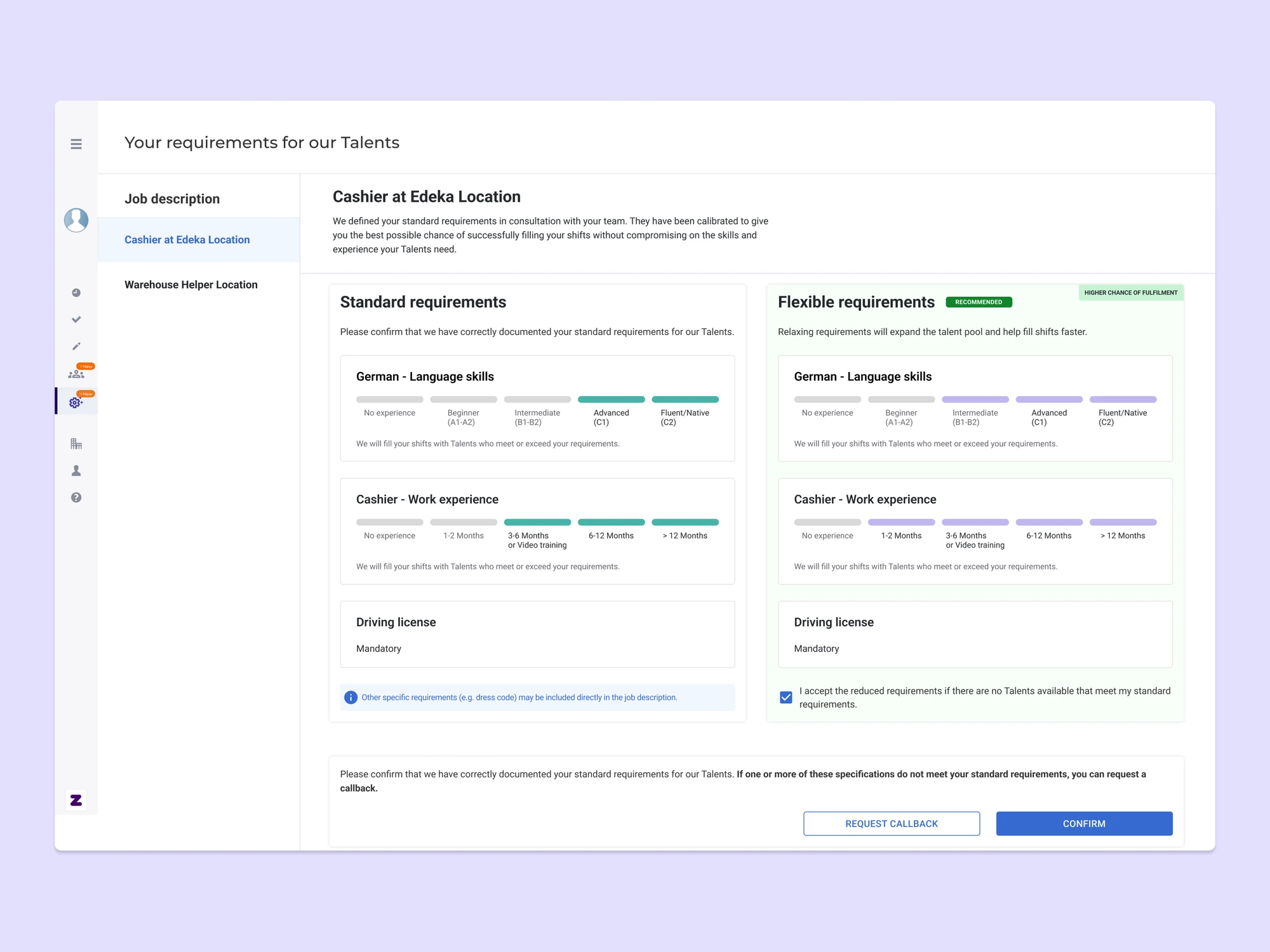The image size is (1270, 952).
Task: Click Flexible requirements heading
Action: pos(856,302)
